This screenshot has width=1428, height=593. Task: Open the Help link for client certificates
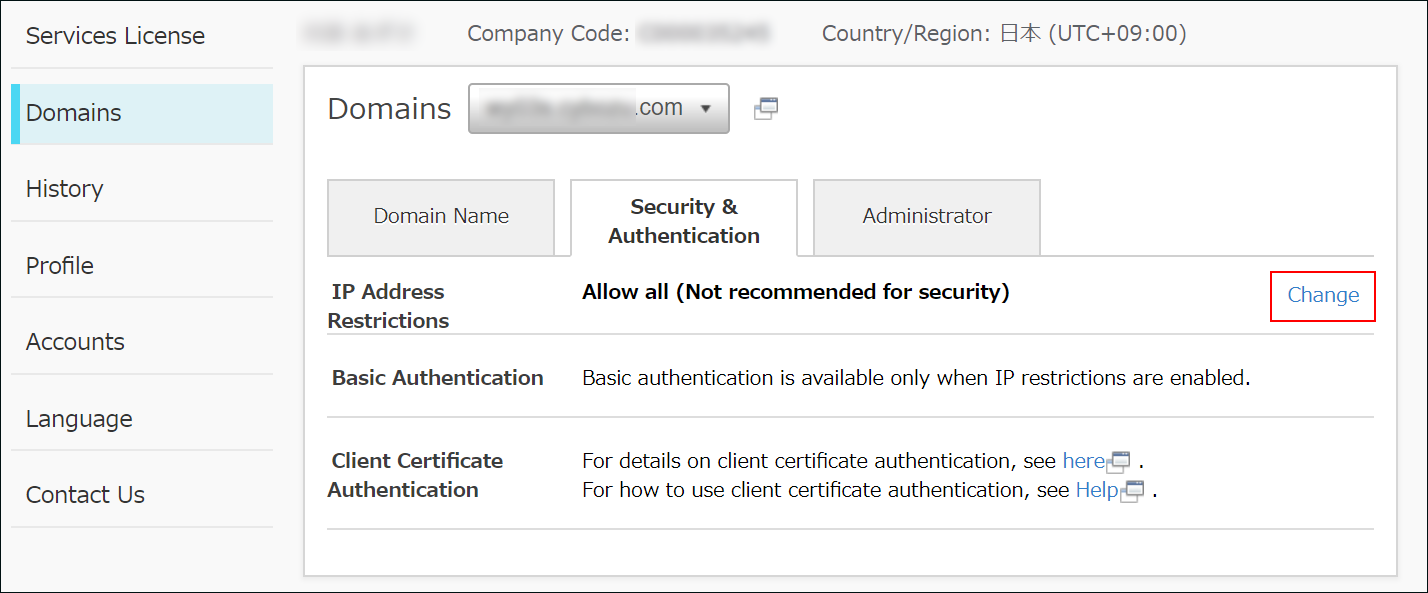point(1096,490)
